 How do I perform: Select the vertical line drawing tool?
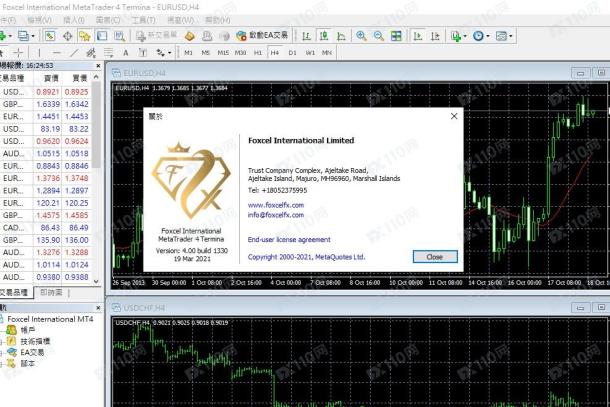[x=39, y=53]
